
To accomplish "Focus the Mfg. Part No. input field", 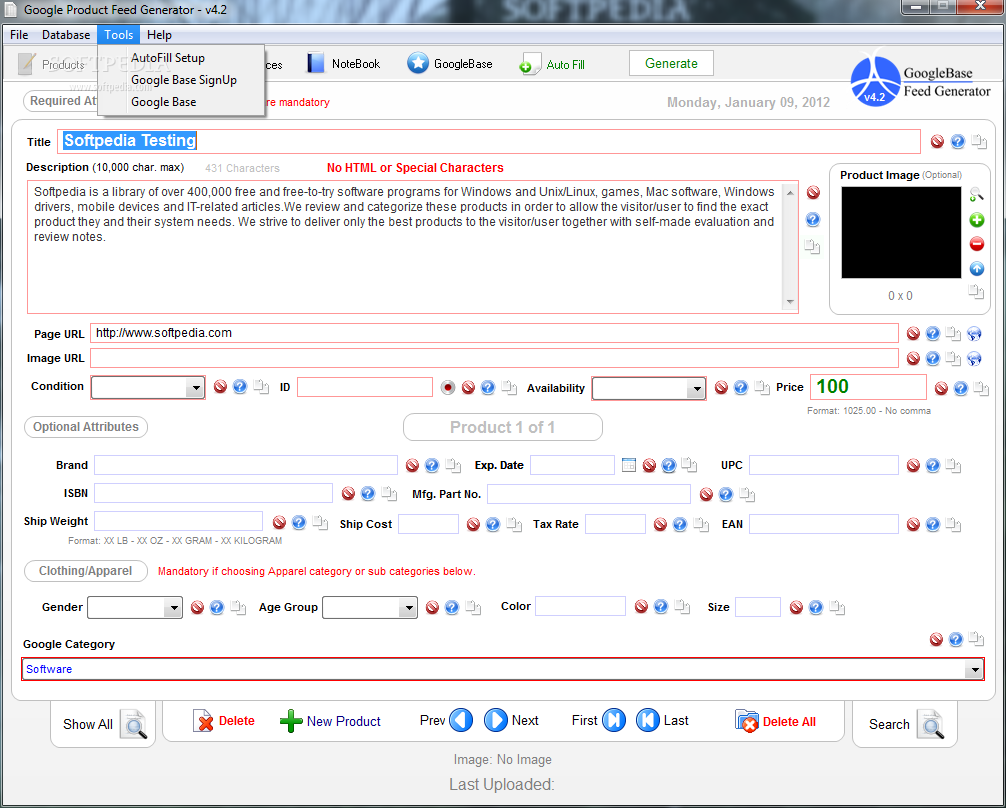I will tap(588, 494).
